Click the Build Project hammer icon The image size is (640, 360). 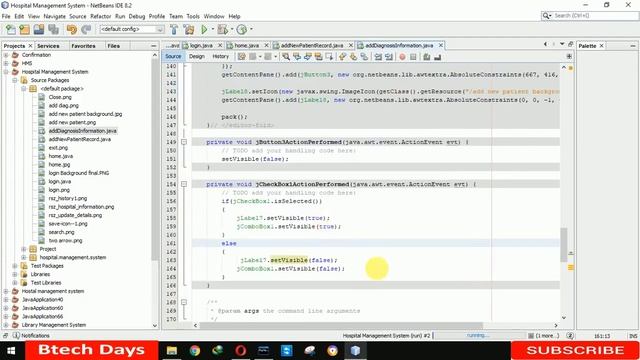(x=174, y=29)
